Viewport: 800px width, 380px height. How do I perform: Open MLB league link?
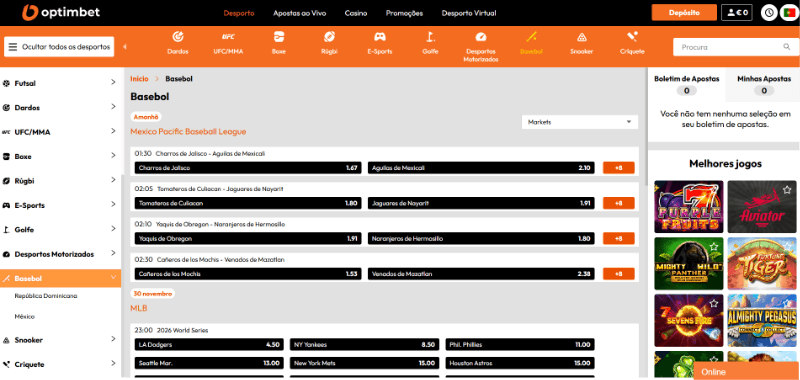click(x=139, y=309)
